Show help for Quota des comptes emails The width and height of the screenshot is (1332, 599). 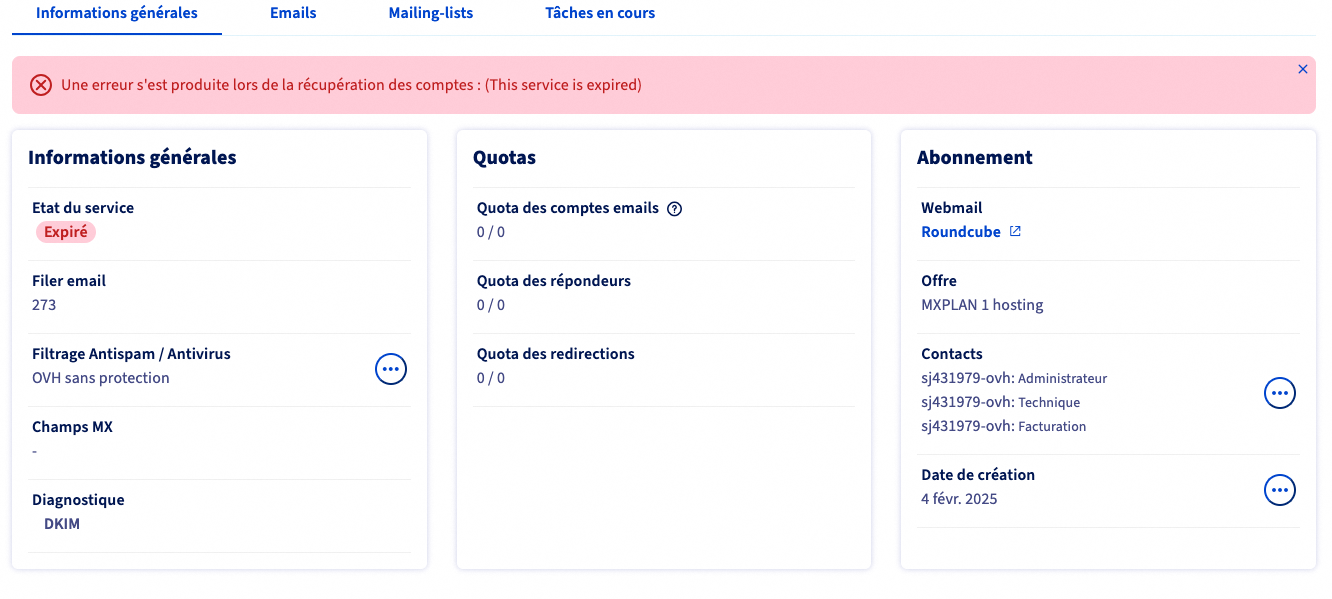pyautogui.click(x=674, y=209)
